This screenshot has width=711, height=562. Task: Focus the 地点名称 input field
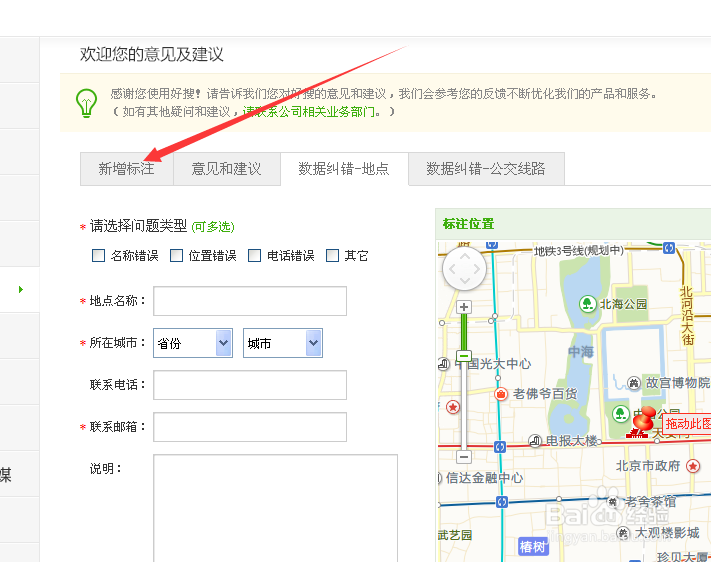click(250, 301)
